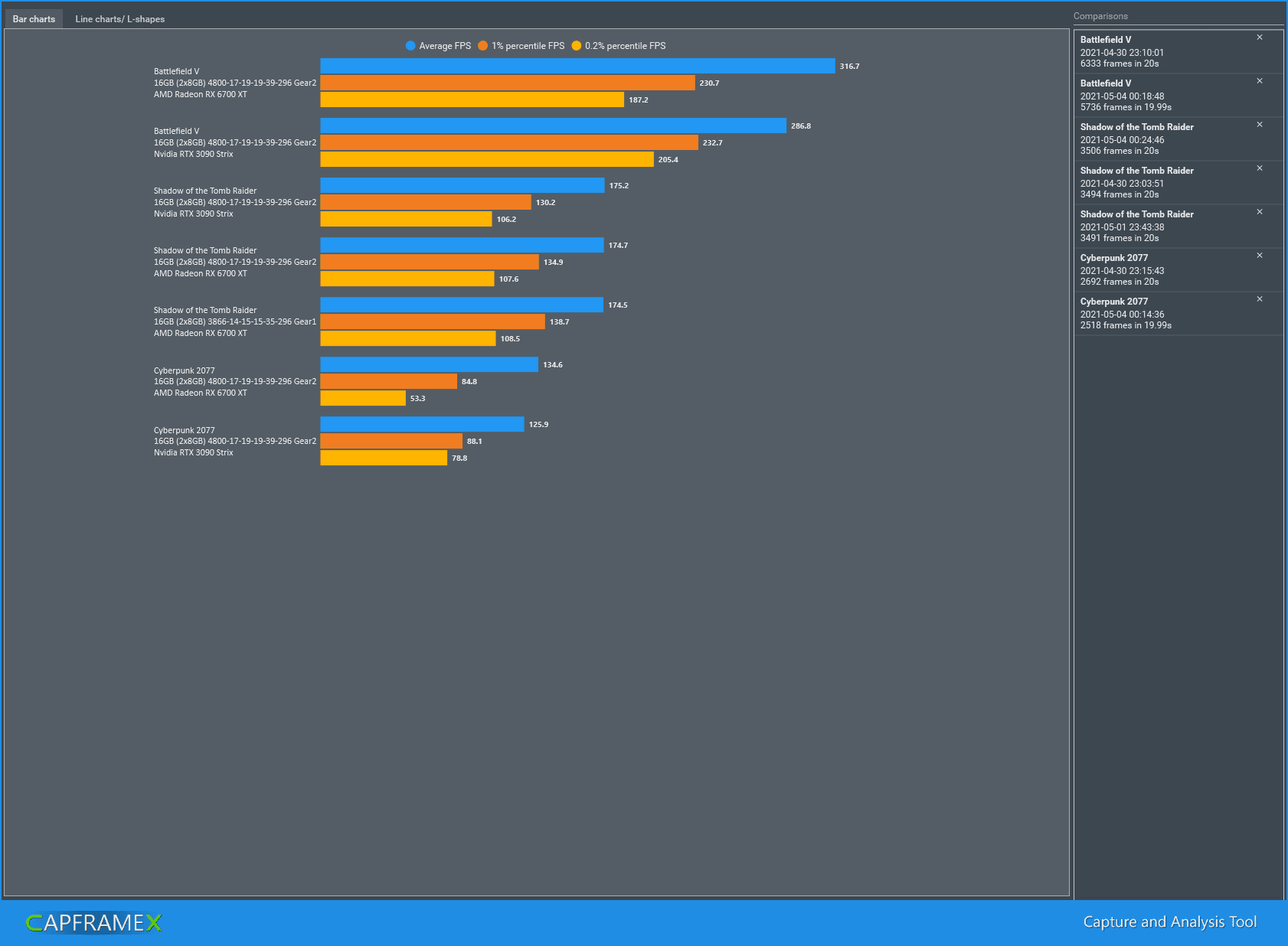Screen dimensions: 1288x946
Task: Remove Cyberpunk 2077 23:15:43 comparison entry
Action: [1259, 256]
